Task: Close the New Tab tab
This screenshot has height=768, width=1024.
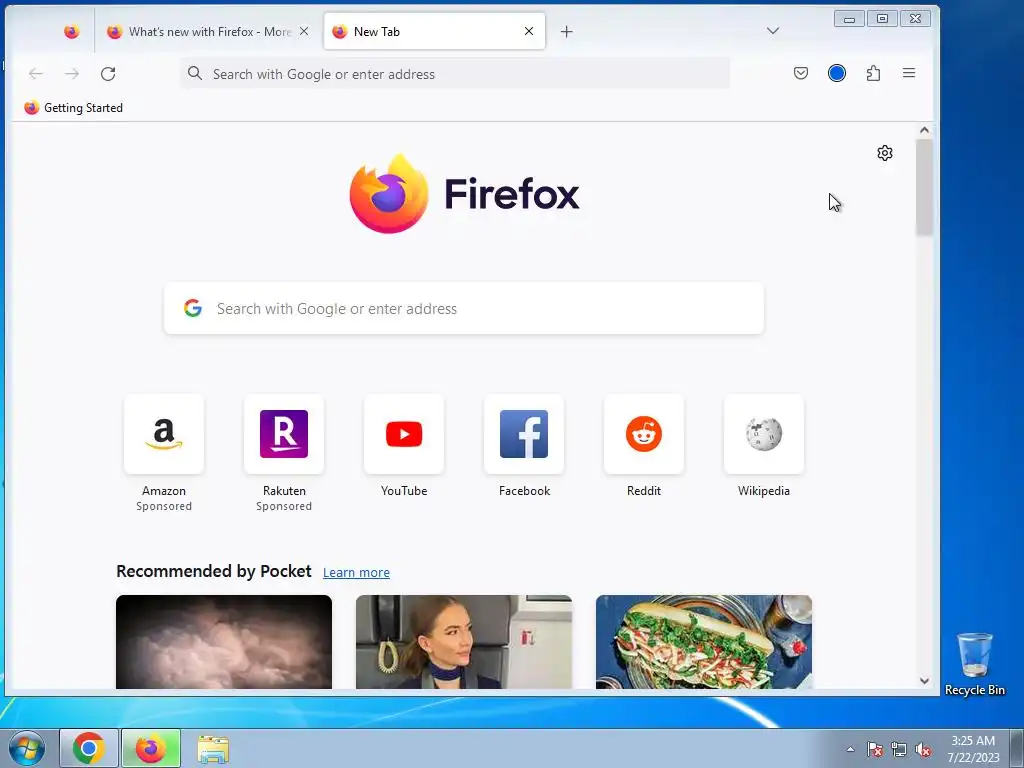Action: [x=529, y=31]
